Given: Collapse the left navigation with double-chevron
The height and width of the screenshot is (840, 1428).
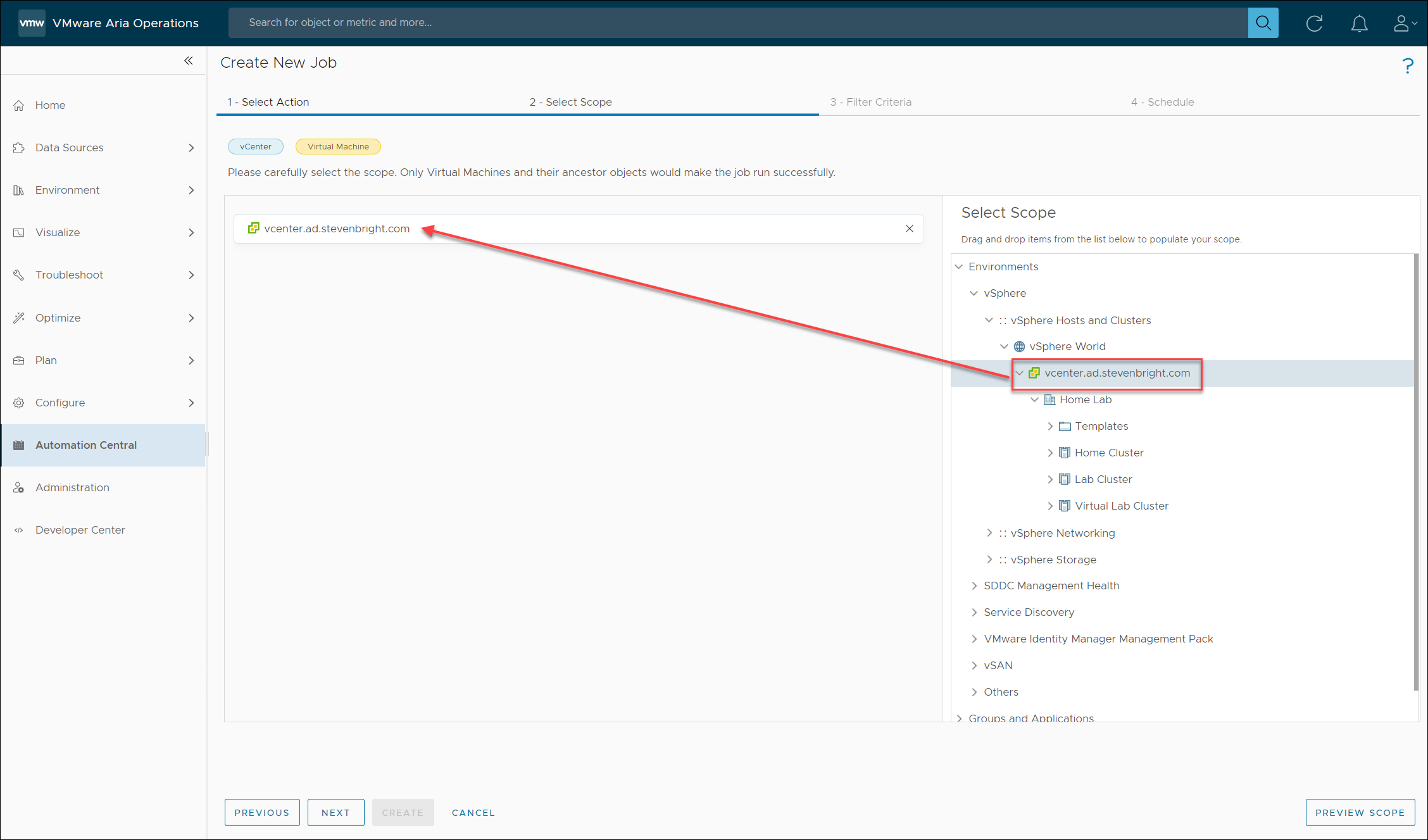Looking at the screenshot, I should click(189, 61).
